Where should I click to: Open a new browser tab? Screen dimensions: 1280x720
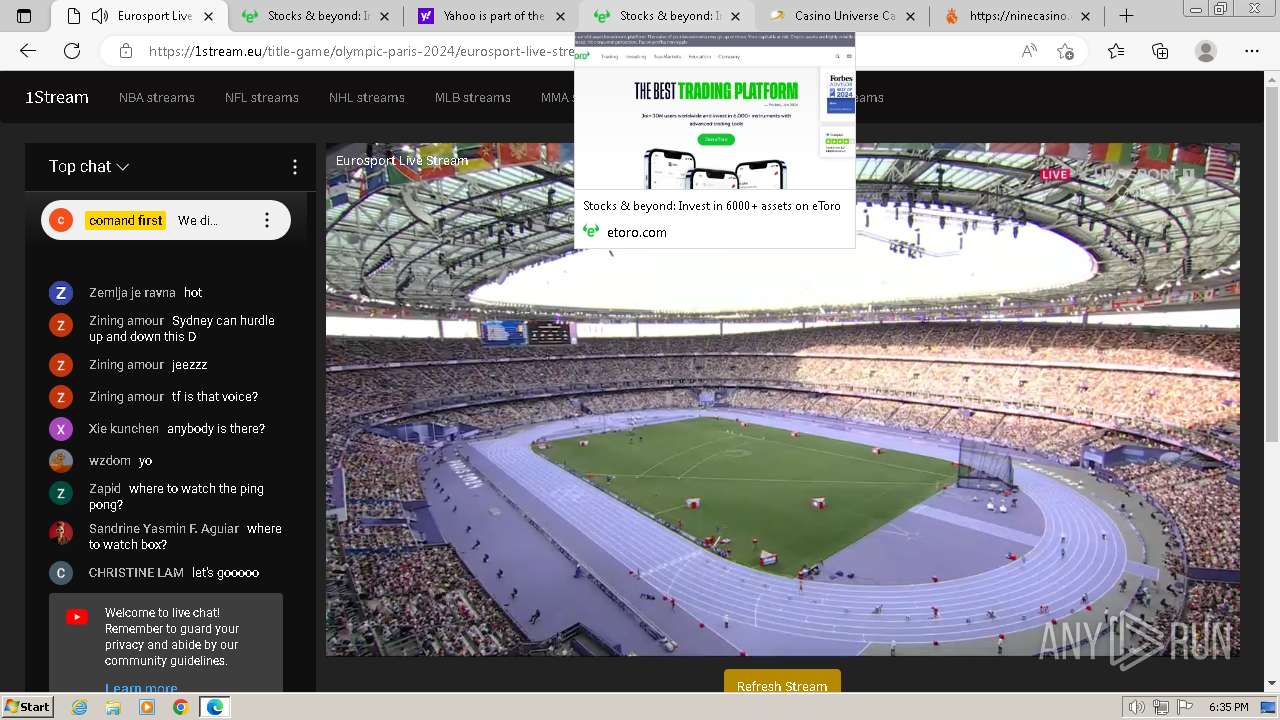click(1126, 16)
